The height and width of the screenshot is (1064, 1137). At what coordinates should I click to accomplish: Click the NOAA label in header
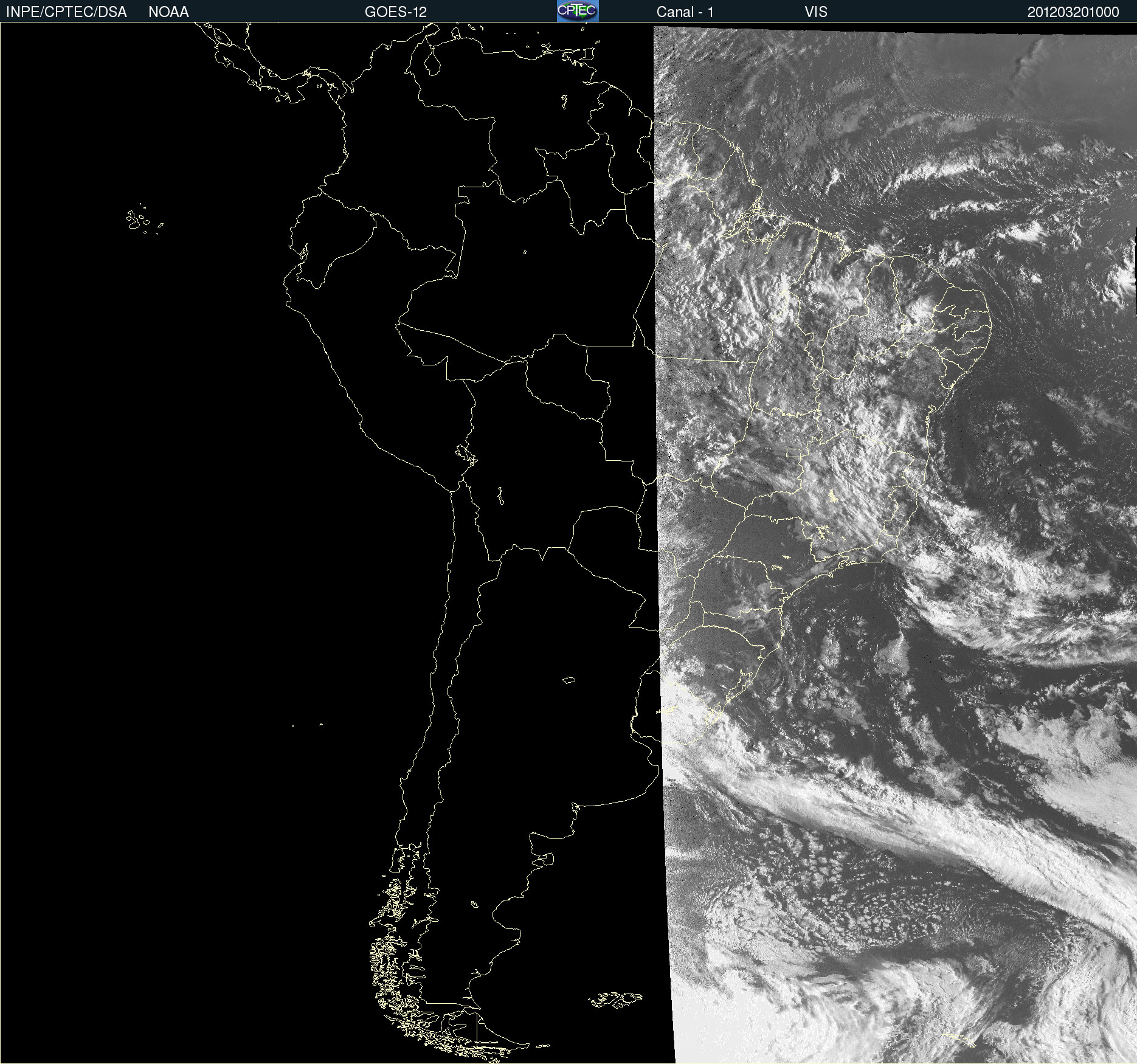click(168, 12)
